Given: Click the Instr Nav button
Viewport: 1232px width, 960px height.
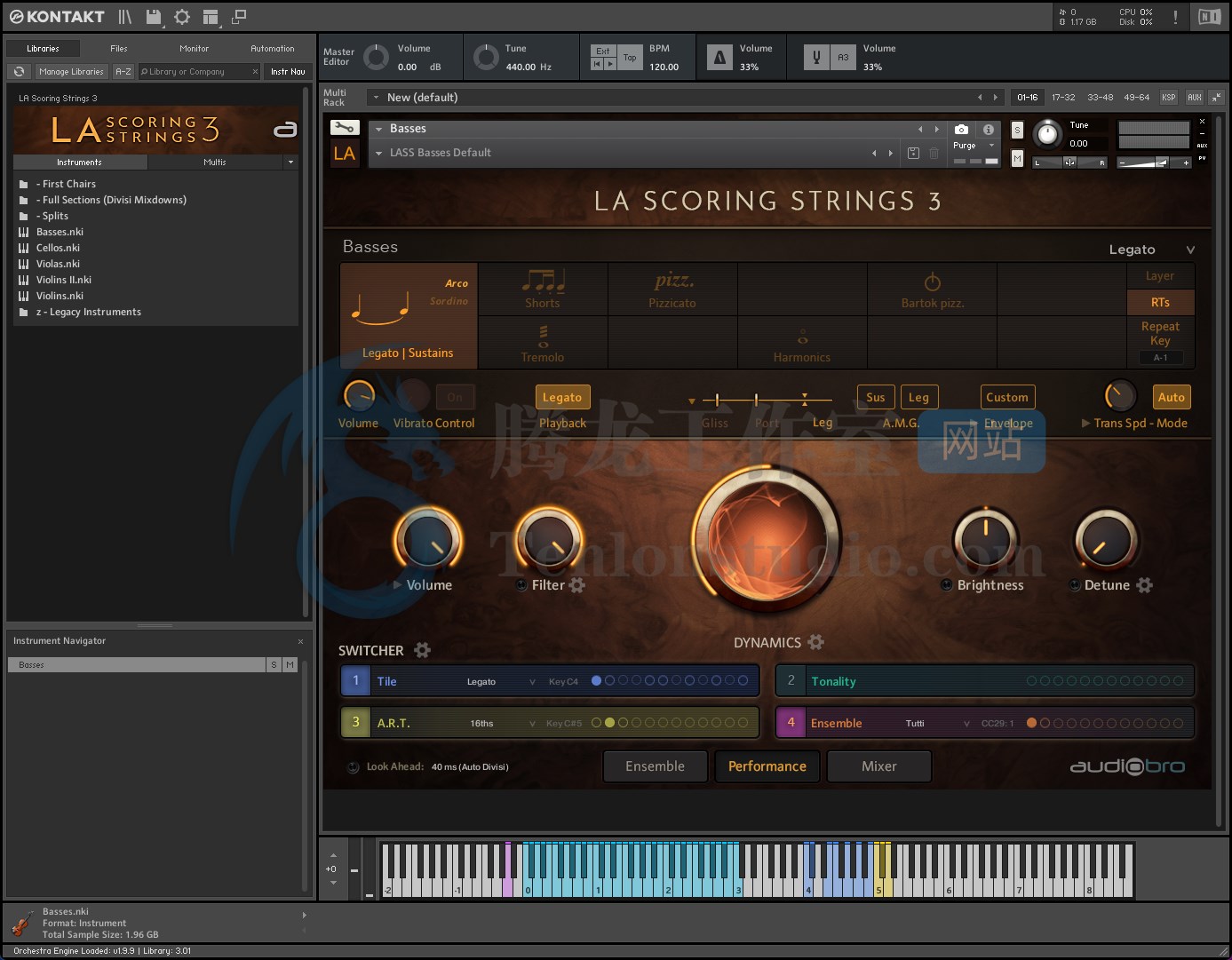Looking at the screenshot, I should point(288,72).
